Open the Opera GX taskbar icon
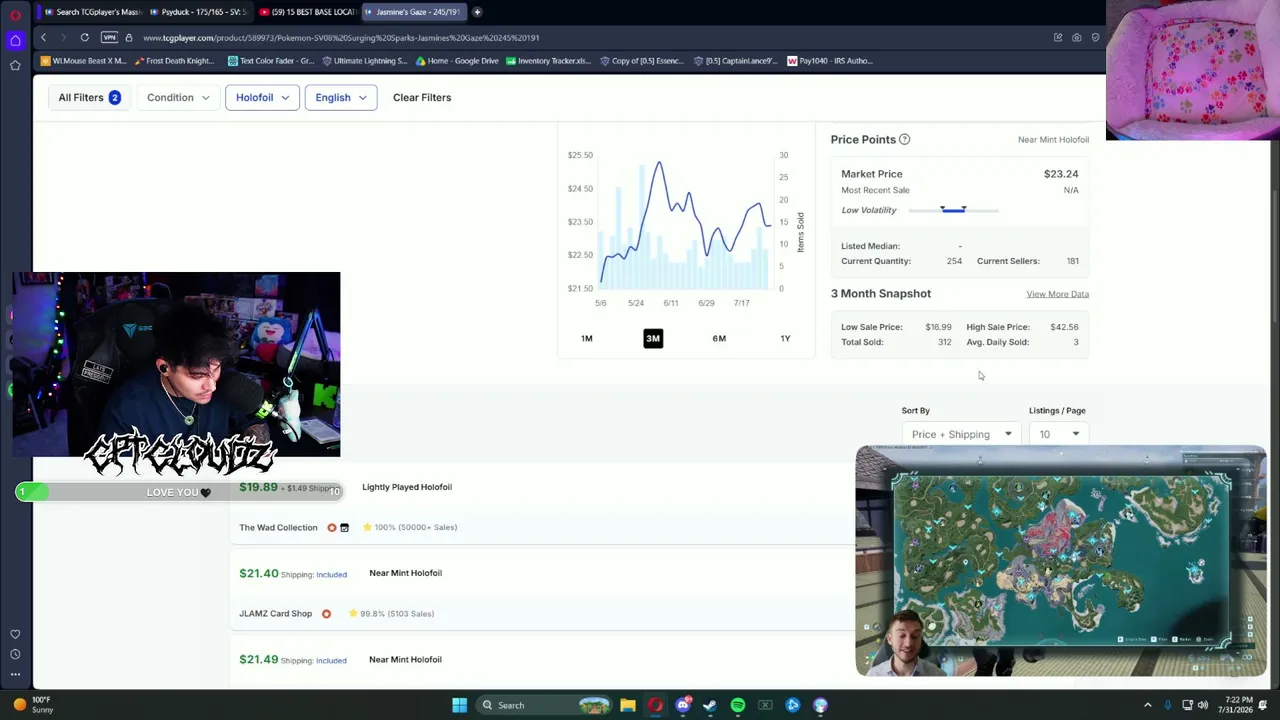Screen dimensions: 1280x720 point(655,705)
